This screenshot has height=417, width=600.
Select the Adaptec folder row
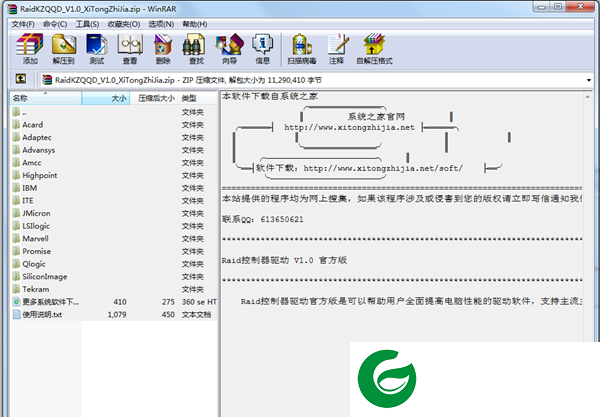click(x=115, y=137)
